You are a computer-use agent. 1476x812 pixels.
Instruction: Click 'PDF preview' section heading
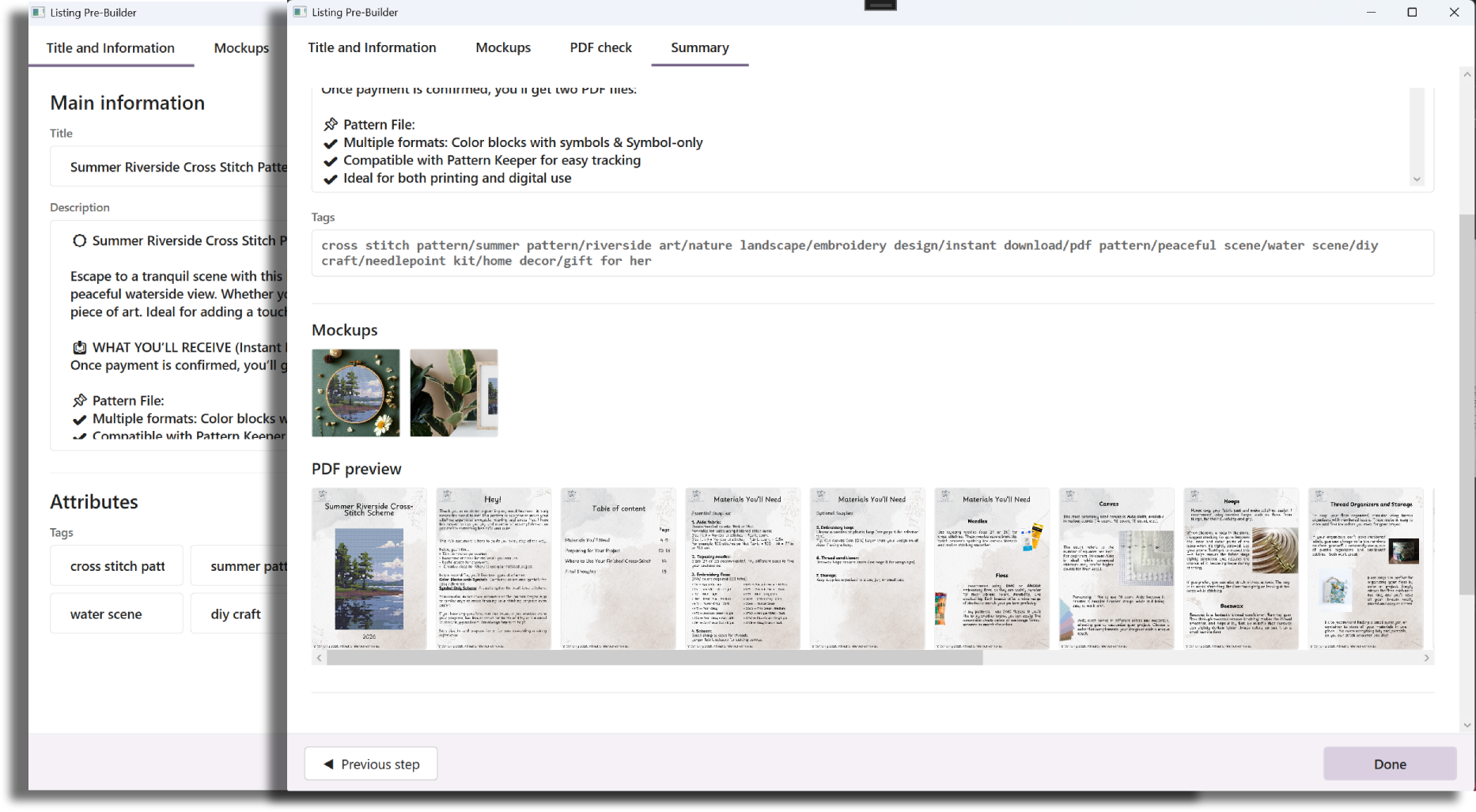click(x=357, y=469)
